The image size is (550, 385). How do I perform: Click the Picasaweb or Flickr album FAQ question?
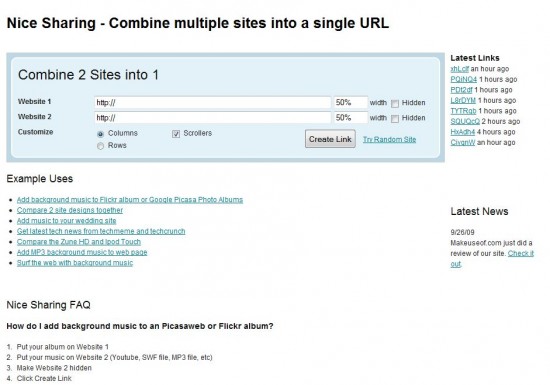pos(140,326)
